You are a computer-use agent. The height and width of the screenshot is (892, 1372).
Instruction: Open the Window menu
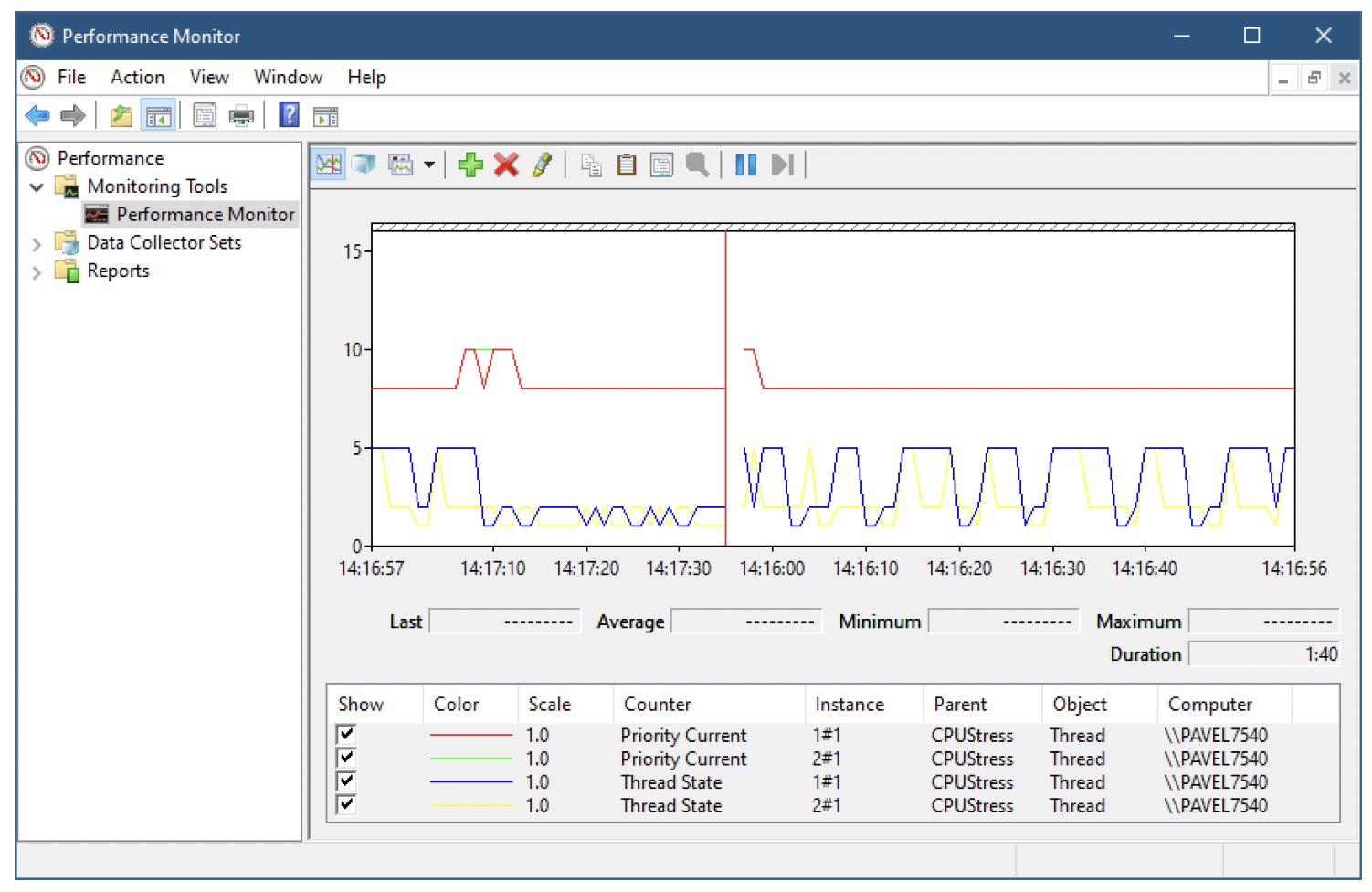pos(288,77)
